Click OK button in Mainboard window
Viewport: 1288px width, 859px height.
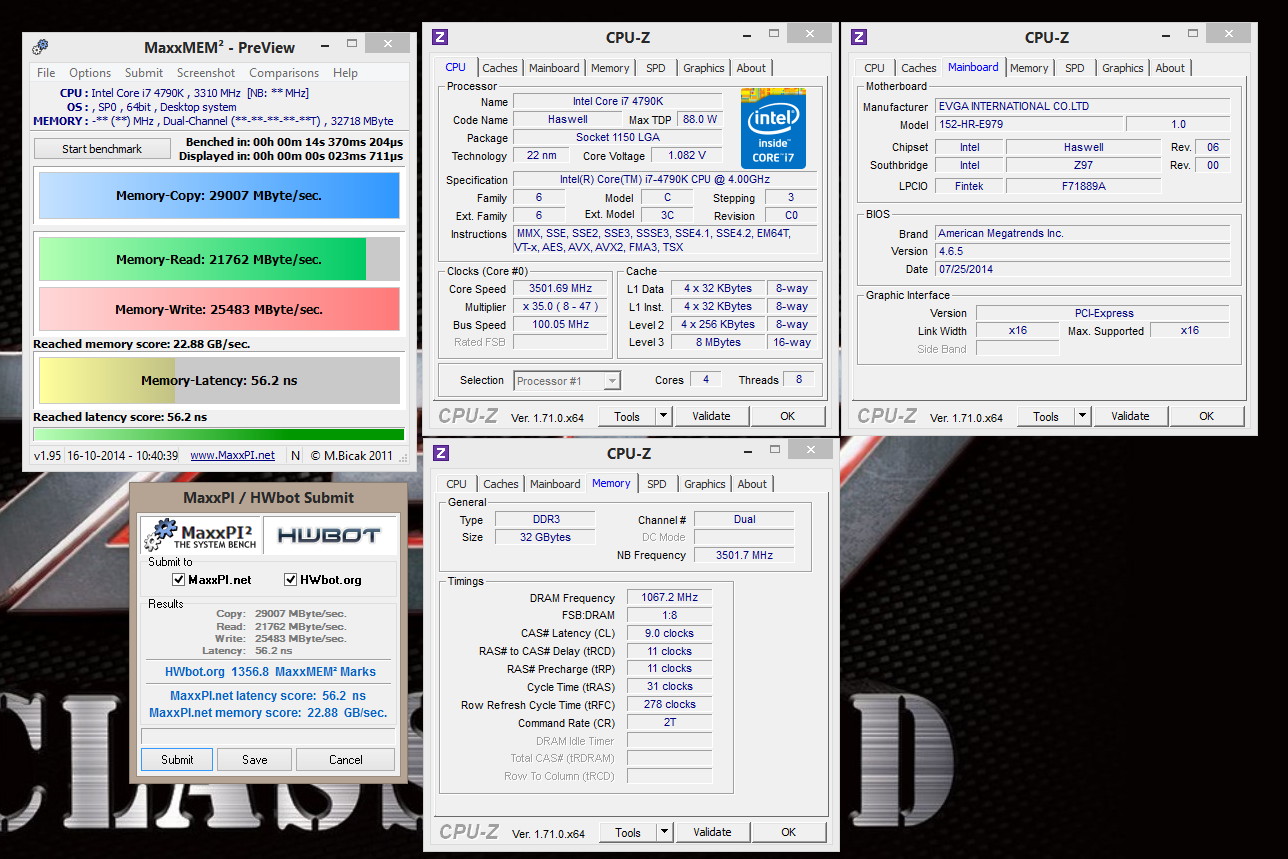[x=1206, y=416]
